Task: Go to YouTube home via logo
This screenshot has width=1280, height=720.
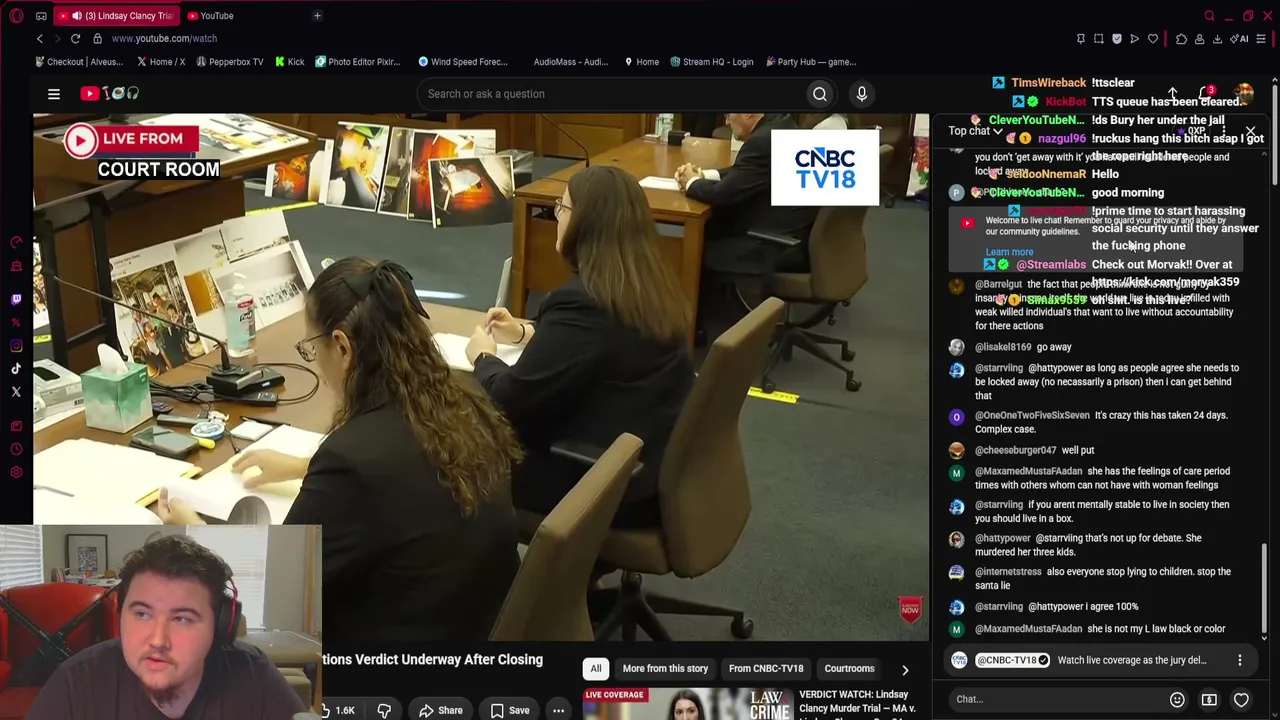Action: [110, 94]
